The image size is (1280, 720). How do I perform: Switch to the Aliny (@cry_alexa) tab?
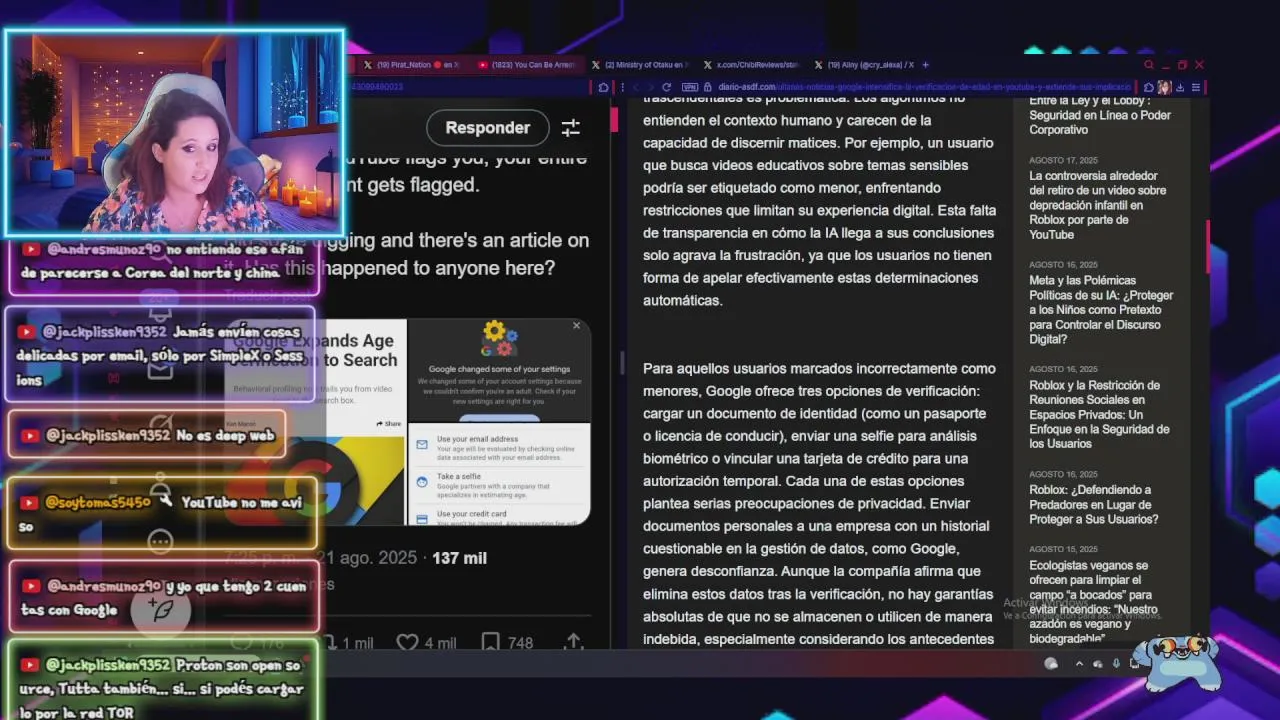[x=864, y=65]
